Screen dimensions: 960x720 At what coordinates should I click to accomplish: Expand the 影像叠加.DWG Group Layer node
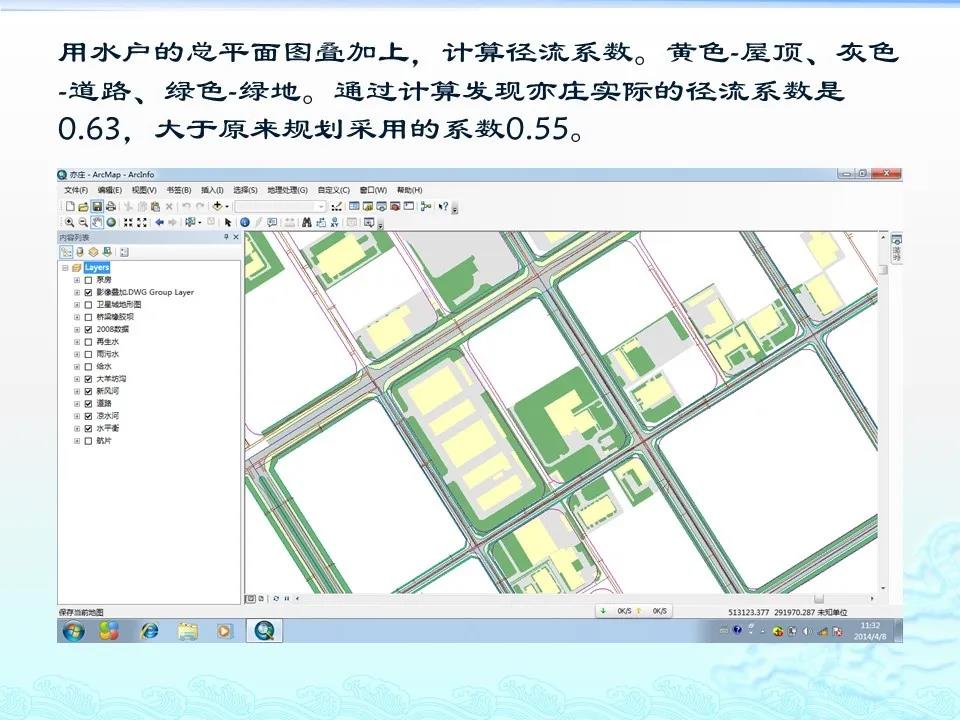(x=77, y=292)
